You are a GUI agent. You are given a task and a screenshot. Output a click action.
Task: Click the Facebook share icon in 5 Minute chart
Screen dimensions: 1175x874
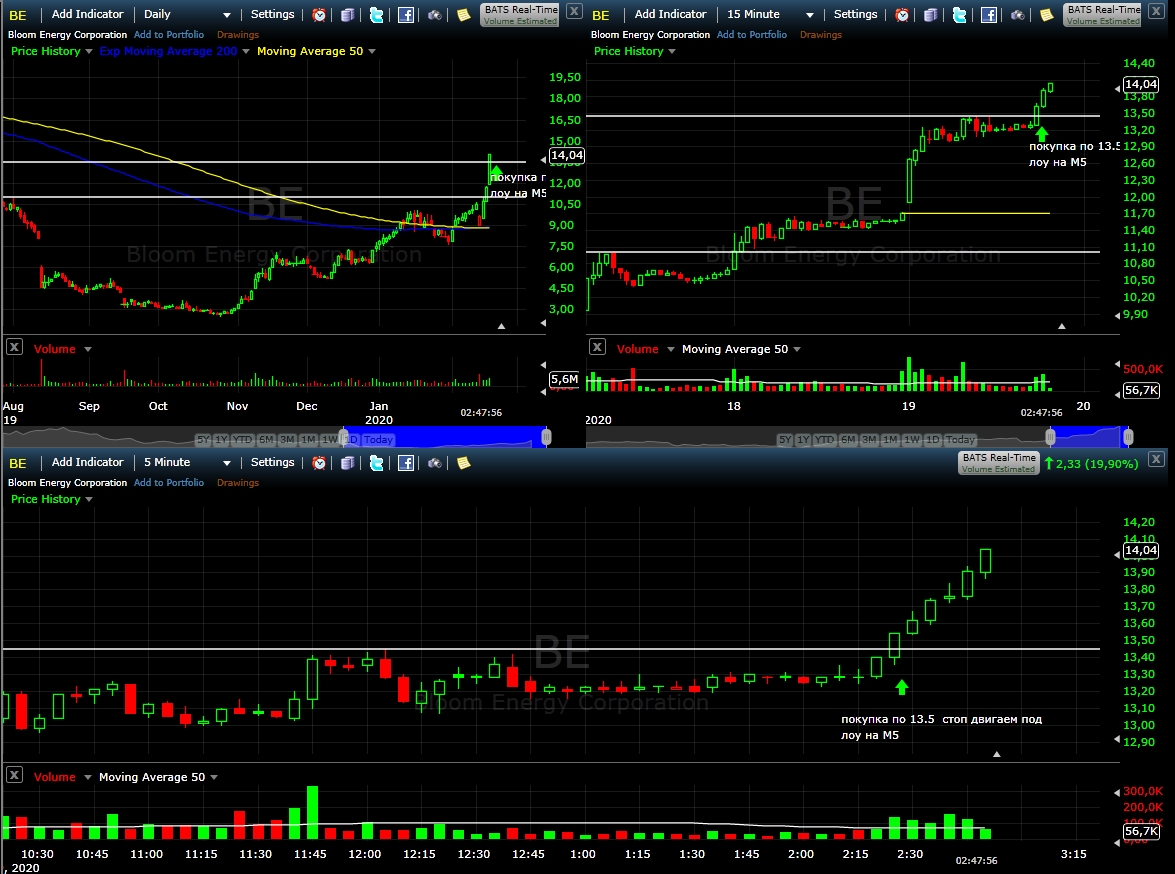point(405,463)
